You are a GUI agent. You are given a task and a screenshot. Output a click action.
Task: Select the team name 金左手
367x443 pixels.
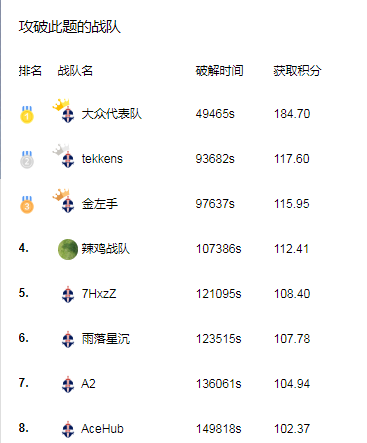pos(100,204)
